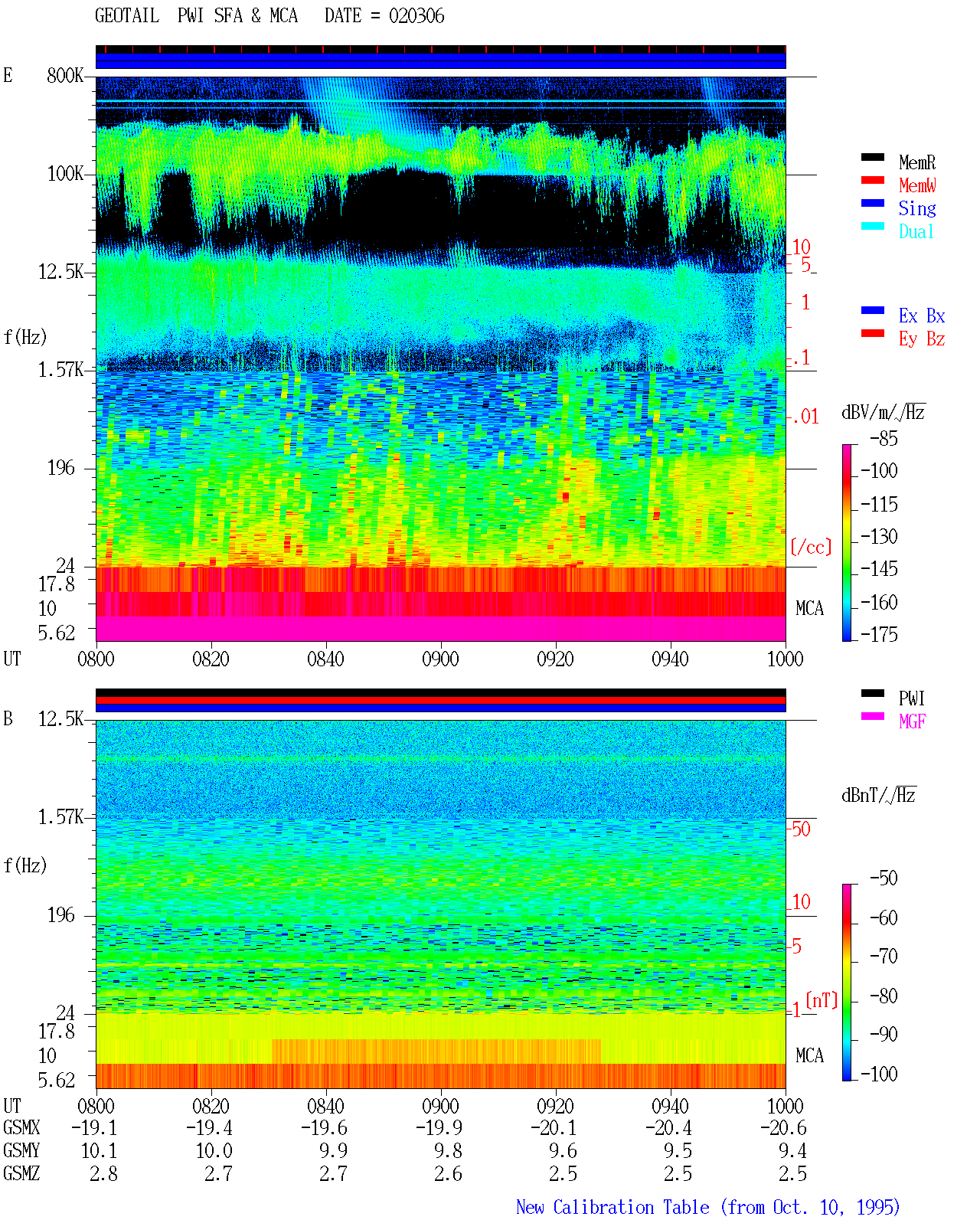The width and height of the screenshot is (980, 1220).
Task: Click the '12.5K' label on the B panel
Action: [61, 719]
